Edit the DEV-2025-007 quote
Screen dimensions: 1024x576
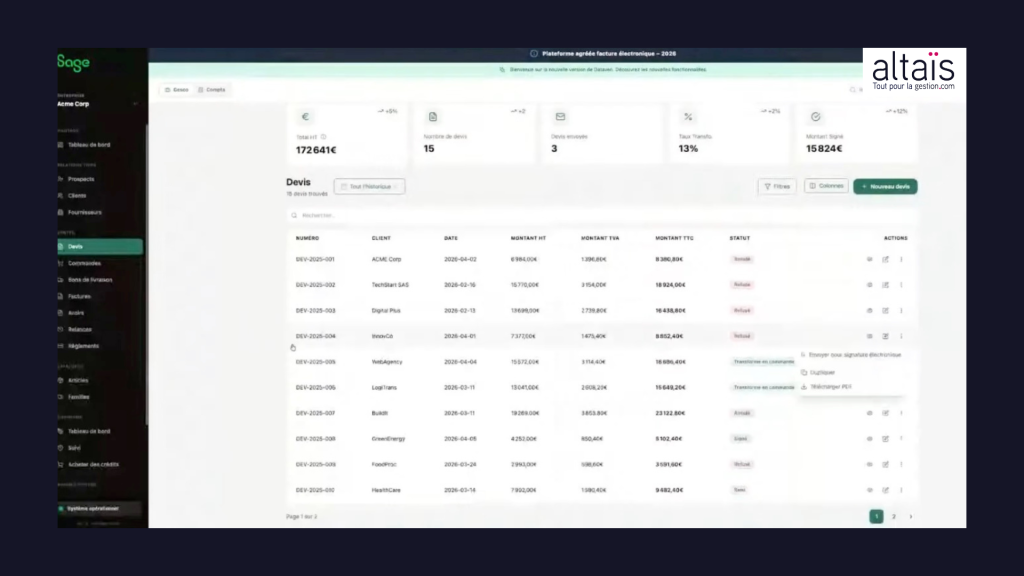pyautogui.click(x=886, y=413)
